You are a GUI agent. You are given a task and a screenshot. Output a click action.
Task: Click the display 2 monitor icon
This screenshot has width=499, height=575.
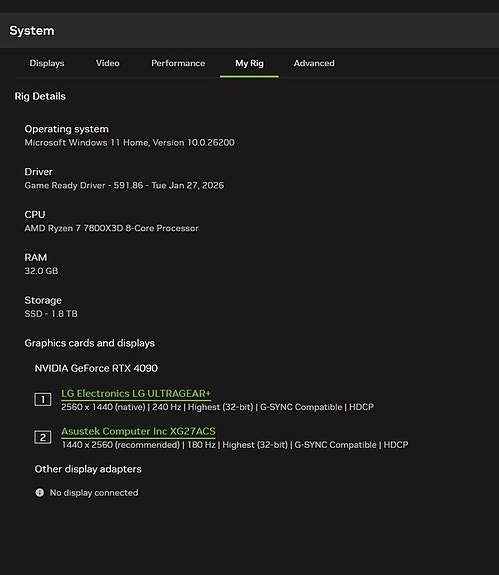tap(43, 437)
